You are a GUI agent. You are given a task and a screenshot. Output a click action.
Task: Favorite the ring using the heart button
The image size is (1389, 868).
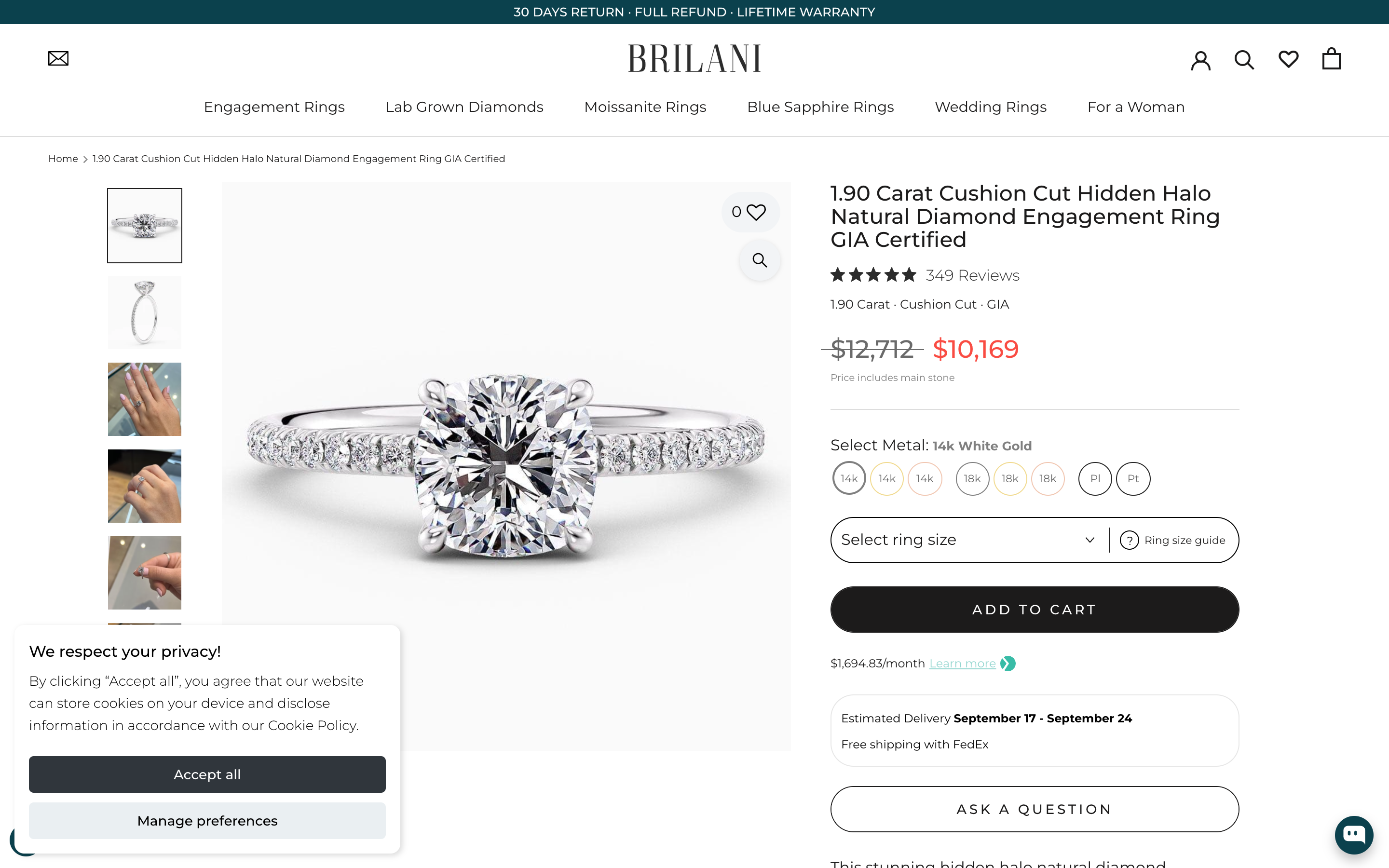[755, 212]
